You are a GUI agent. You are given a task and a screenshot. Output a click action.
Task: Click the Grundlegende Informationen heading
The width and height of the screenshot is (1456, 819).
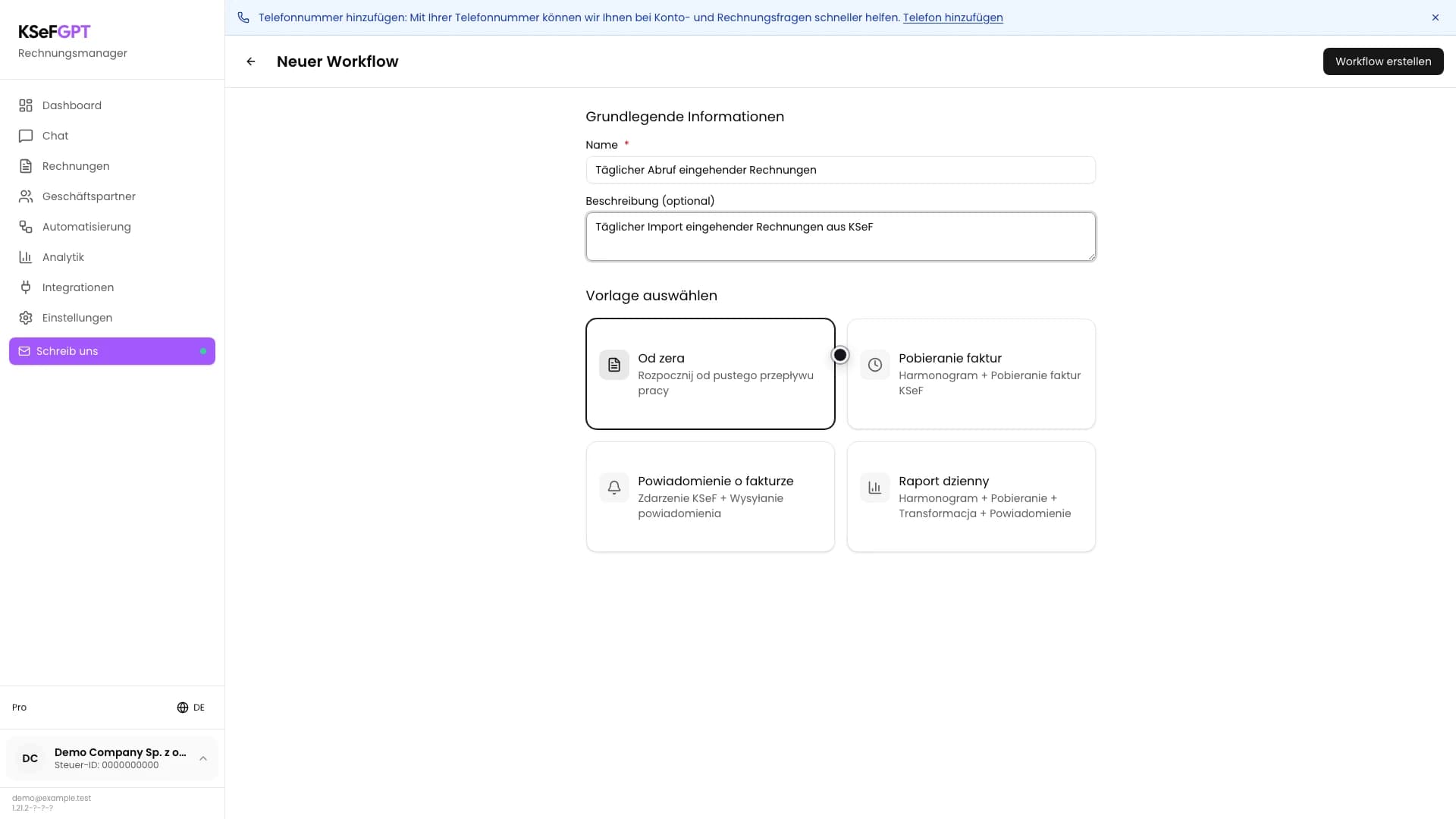pyautogui.click(x=685, y=117)
